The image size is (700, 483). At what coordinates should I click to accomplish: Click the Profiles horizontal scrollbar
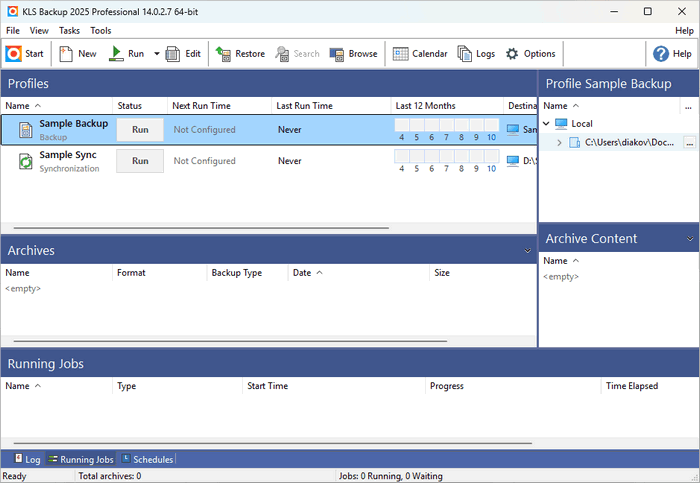pos(201,228)
